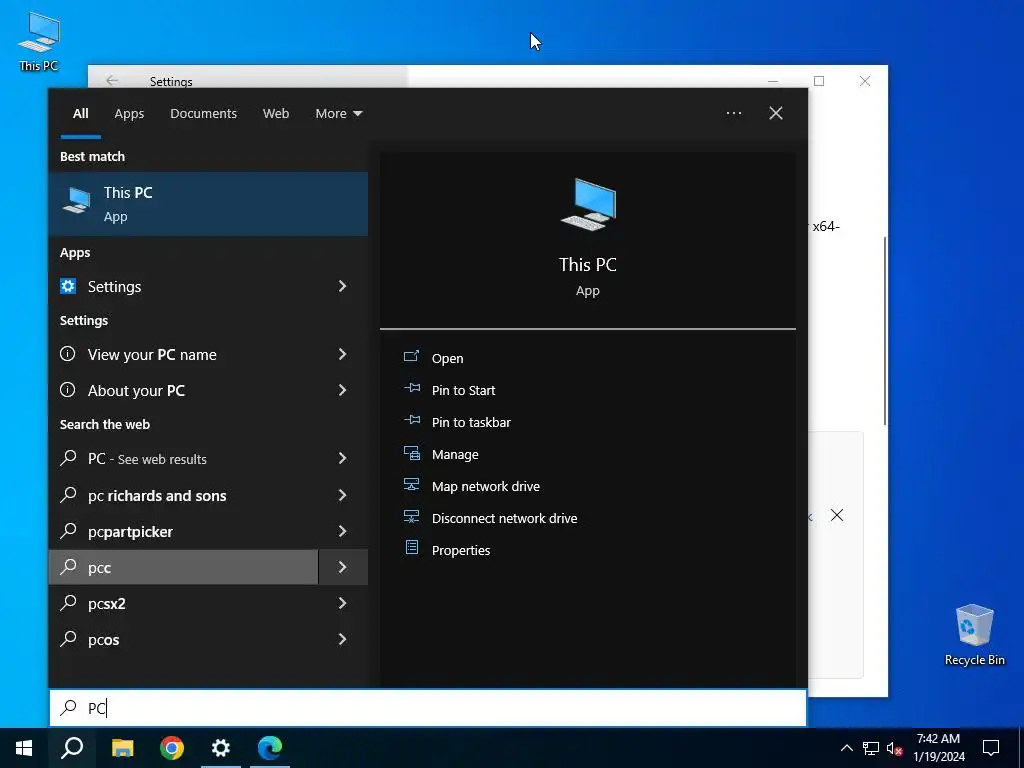Open the notification center icon

pyautogui.click(x=991, y=748)
